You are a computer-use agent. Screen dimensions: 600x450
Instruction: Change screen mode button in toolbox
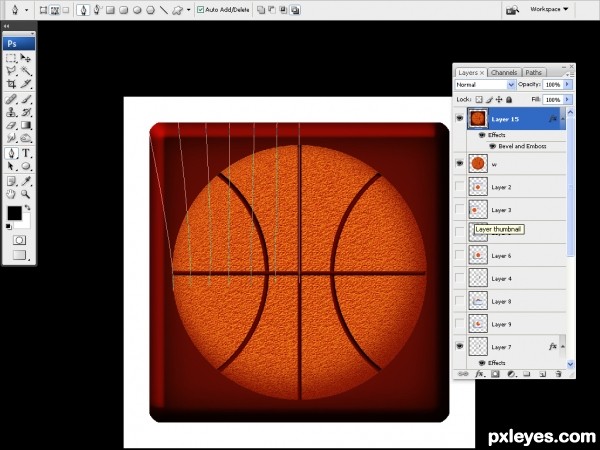coord(19,255)
